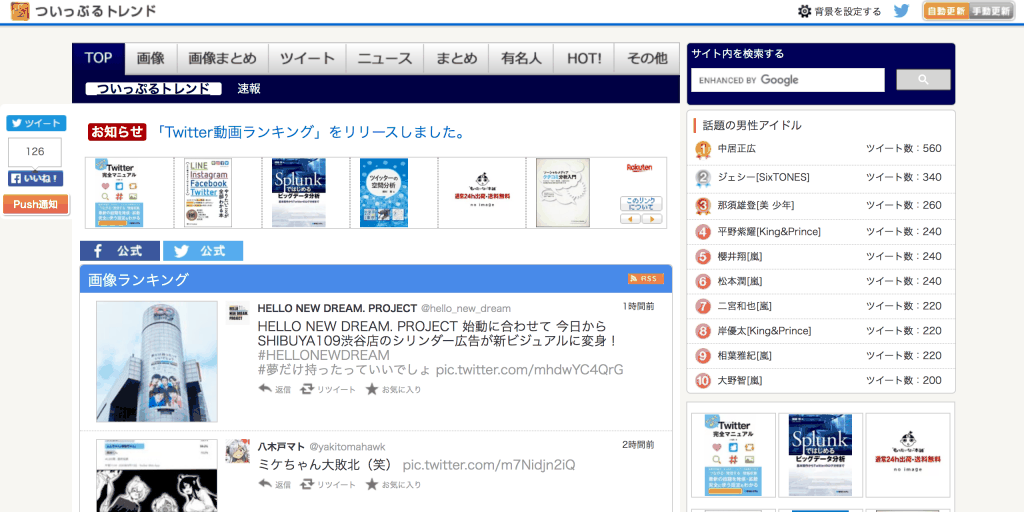Open background settings gear icon
Image resolution: width=1024 pixels, height=512 pixels.
(x=805, y=11)
